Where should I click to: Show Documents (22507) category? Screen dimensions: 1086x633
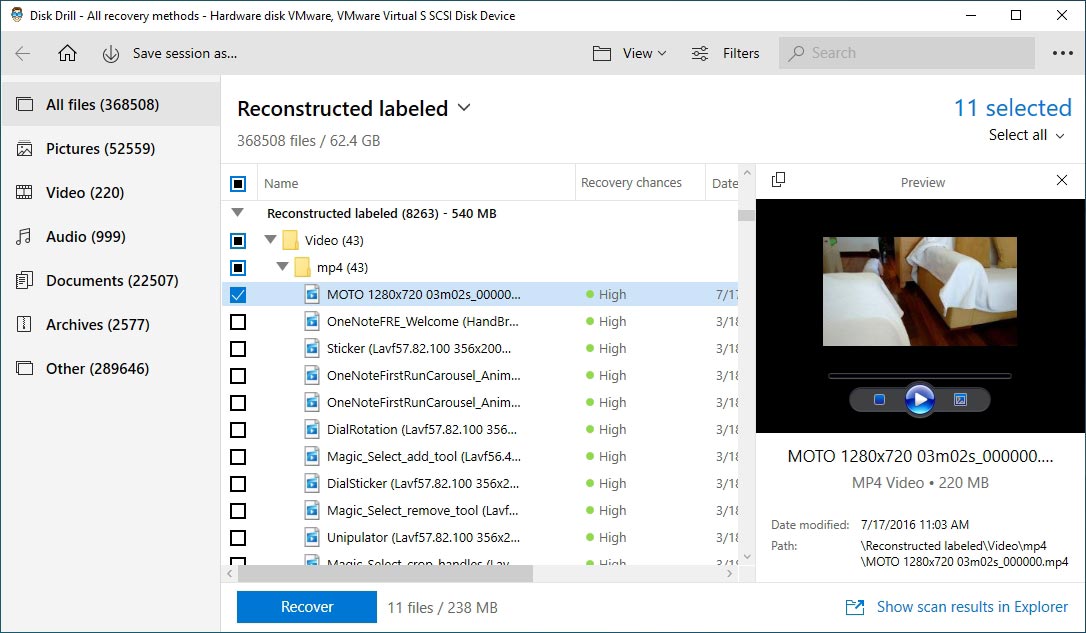tap(111, 280)
